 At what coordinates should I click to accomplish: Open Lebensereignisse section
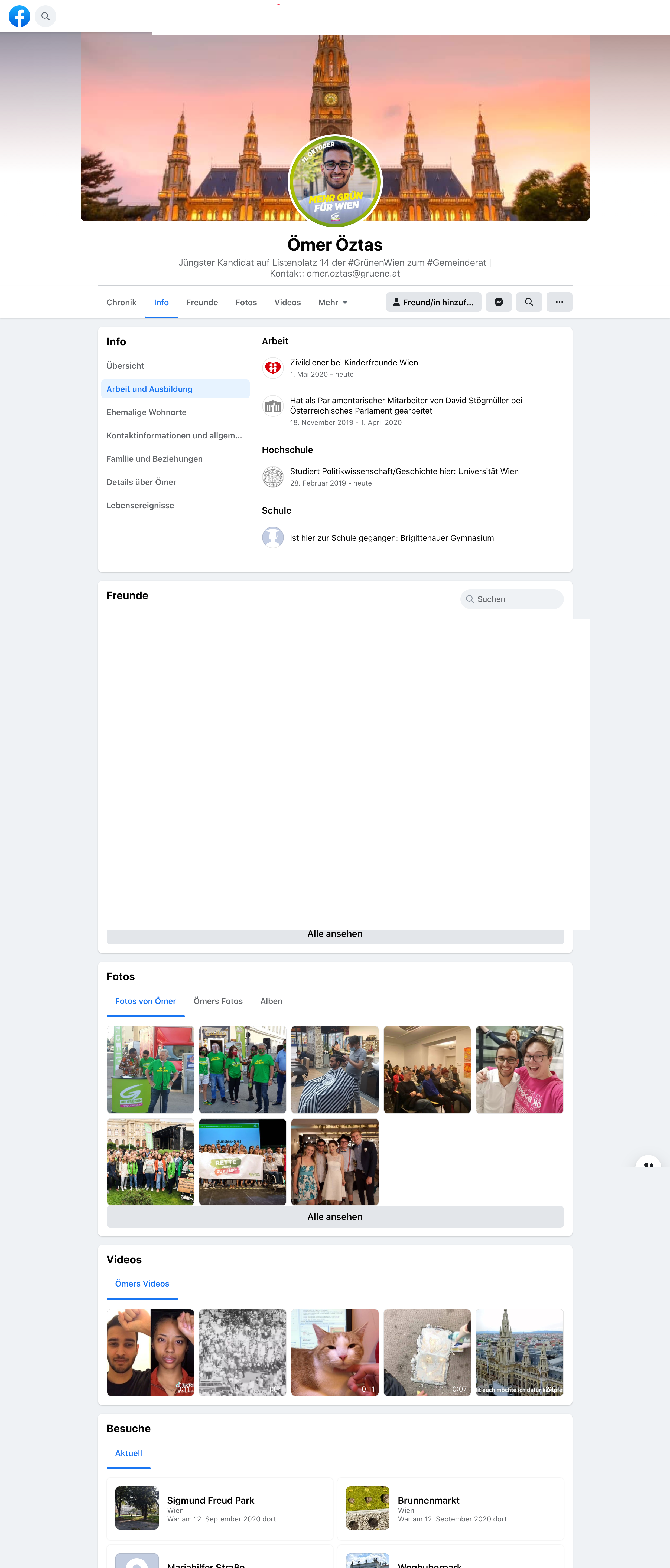click(175, 505)
